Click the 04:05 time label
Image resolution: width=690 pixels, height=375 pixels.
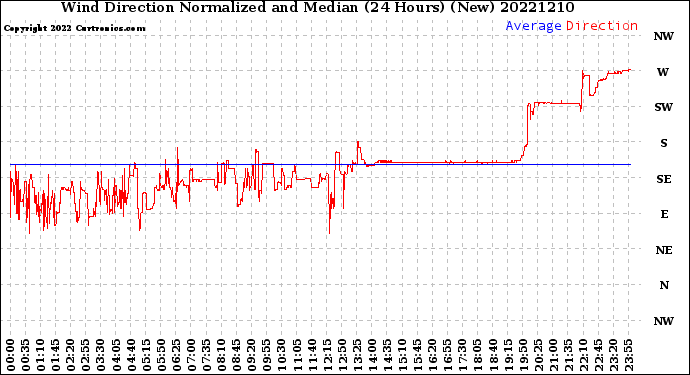(x=116, y=356)
